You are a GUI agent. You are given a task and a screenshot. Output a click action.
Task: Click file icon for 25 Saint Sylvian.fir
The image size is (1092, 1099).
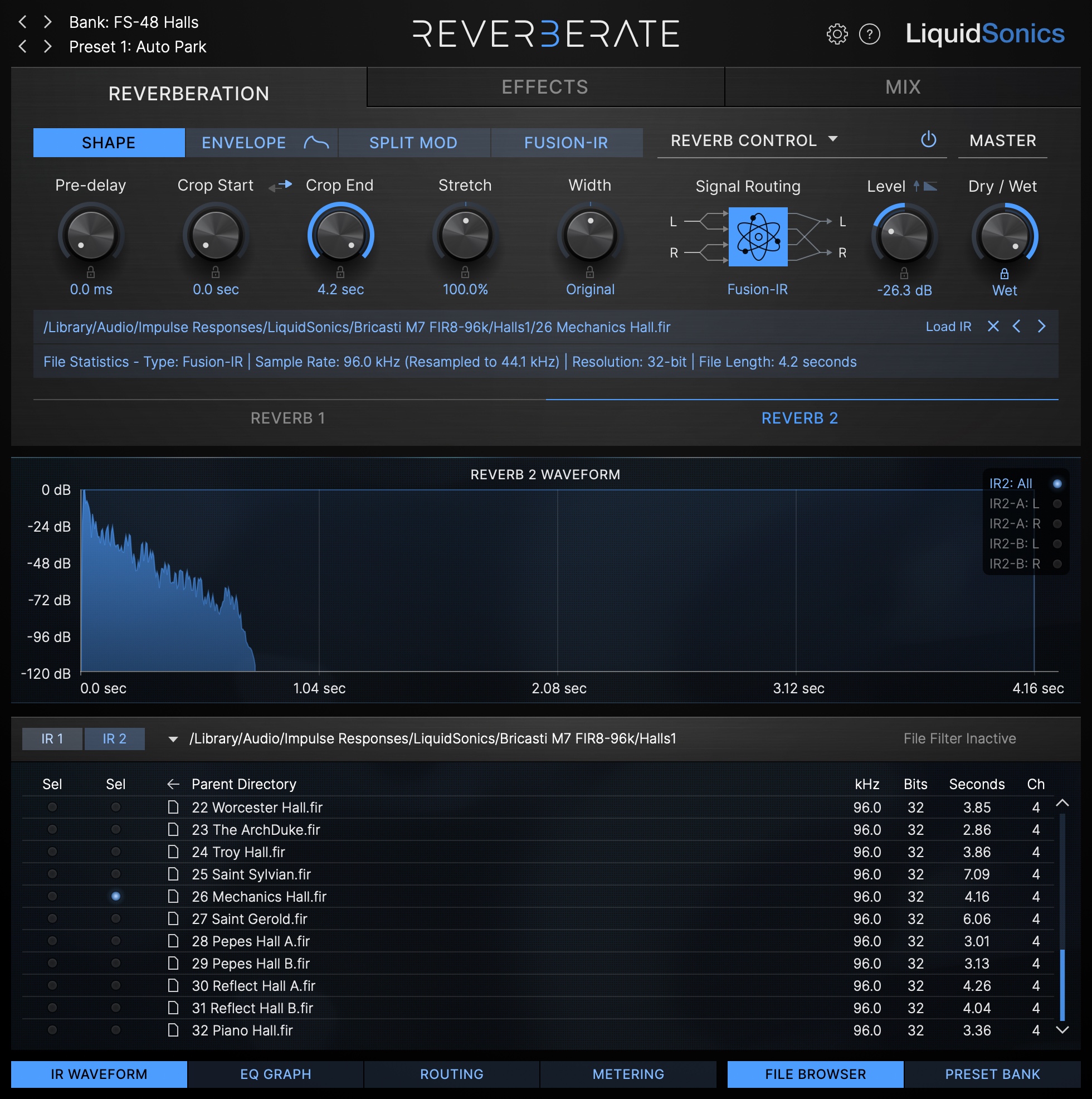[x=173, y=874]
